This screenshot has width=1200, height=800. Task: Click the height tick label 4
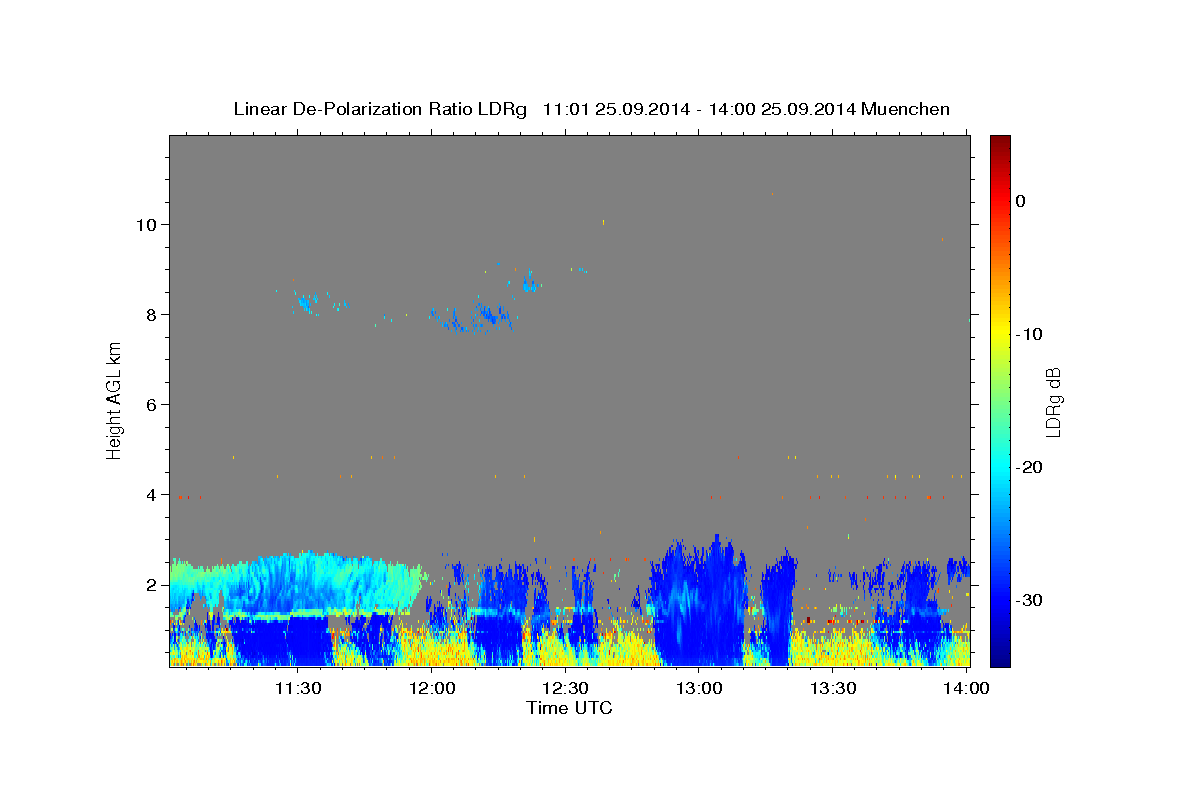coord(152,494)
